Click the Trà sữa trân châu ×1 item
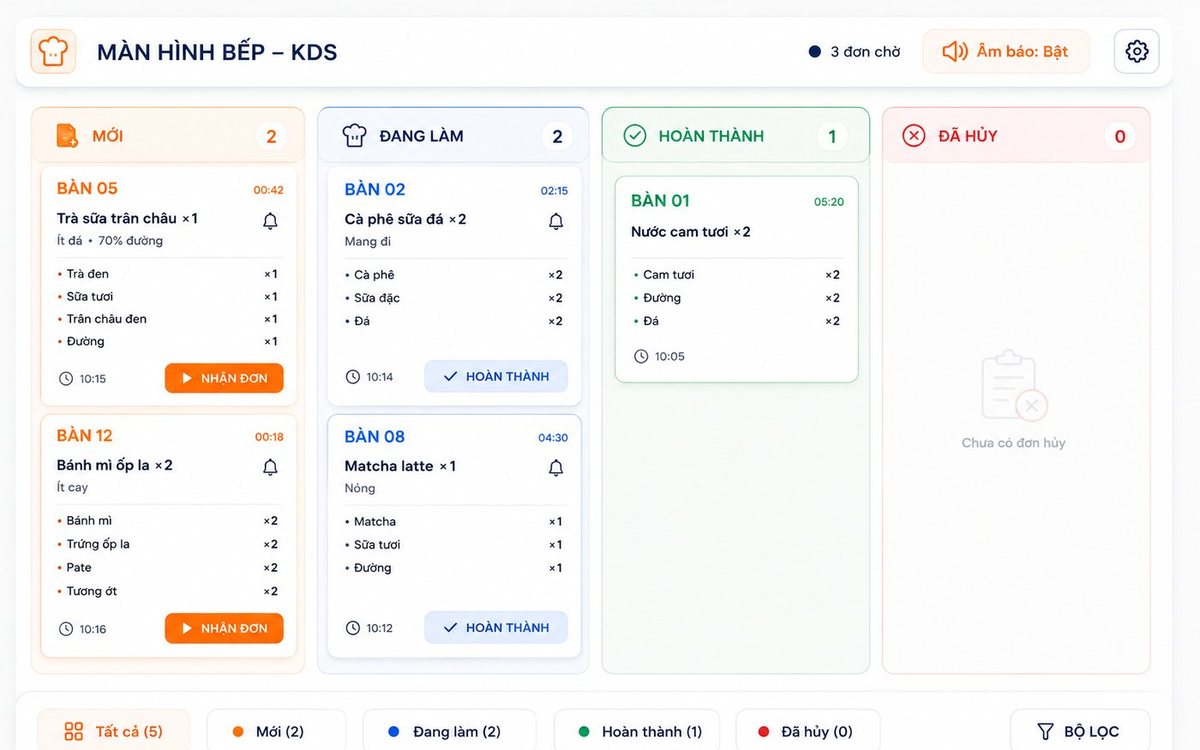The height and width of the screenshot is (750, 1200). pos(127,218)
